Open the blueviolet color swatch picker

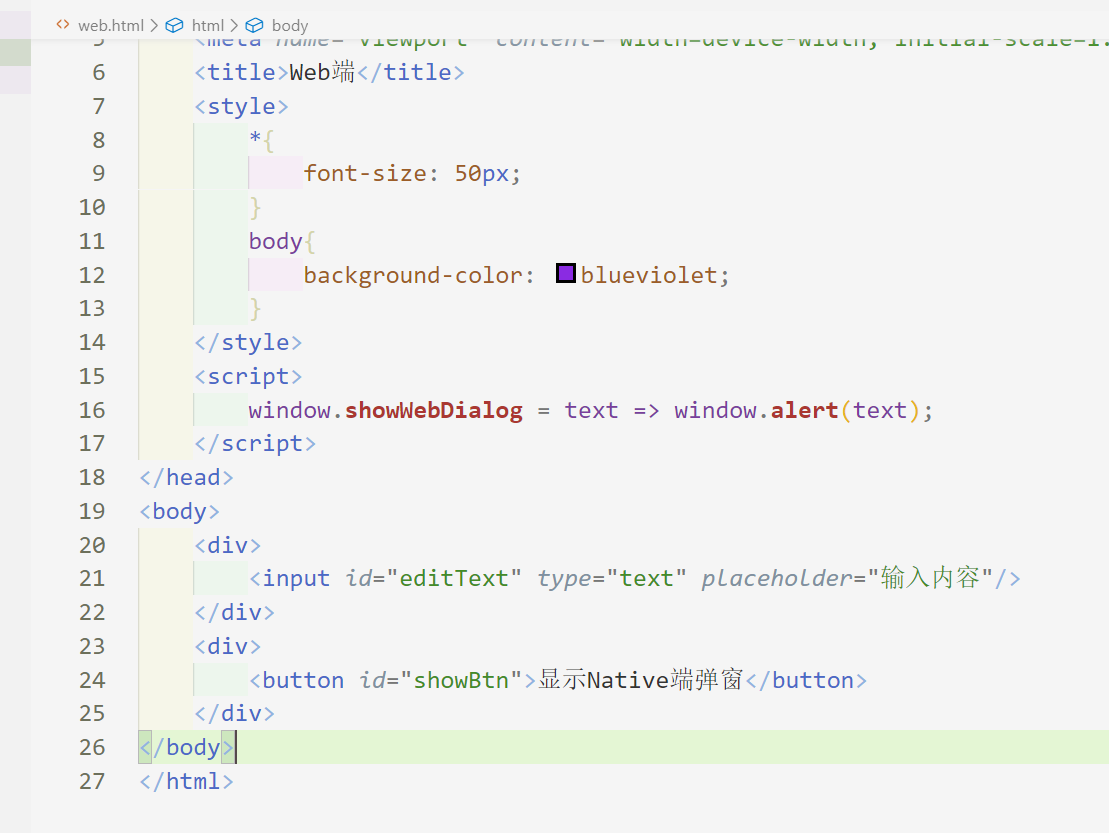(x=565, y=273)
